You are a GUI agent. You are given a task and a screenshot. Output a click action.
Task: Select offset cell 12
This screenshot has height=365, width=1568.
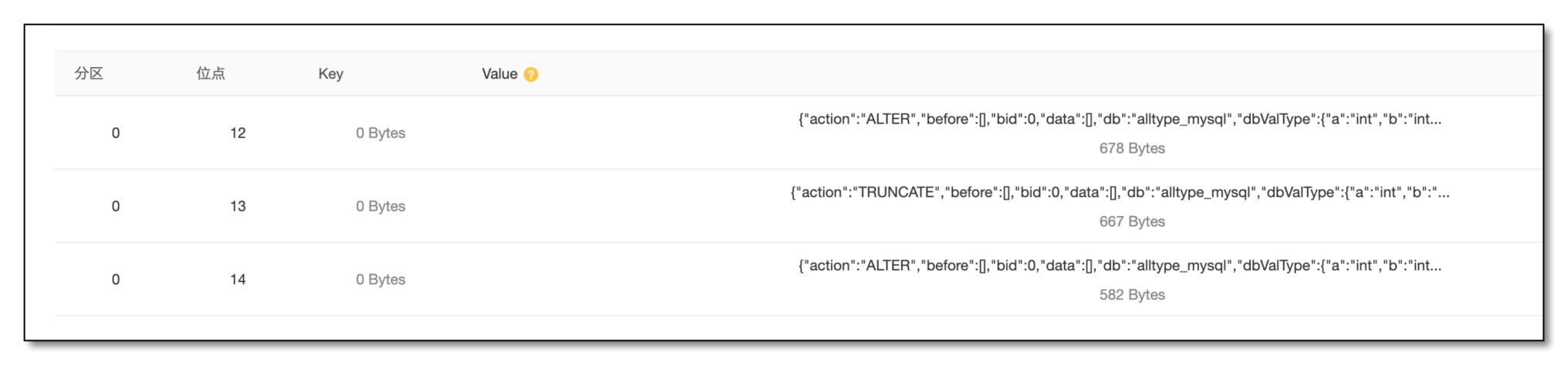[x=238, y=133]
